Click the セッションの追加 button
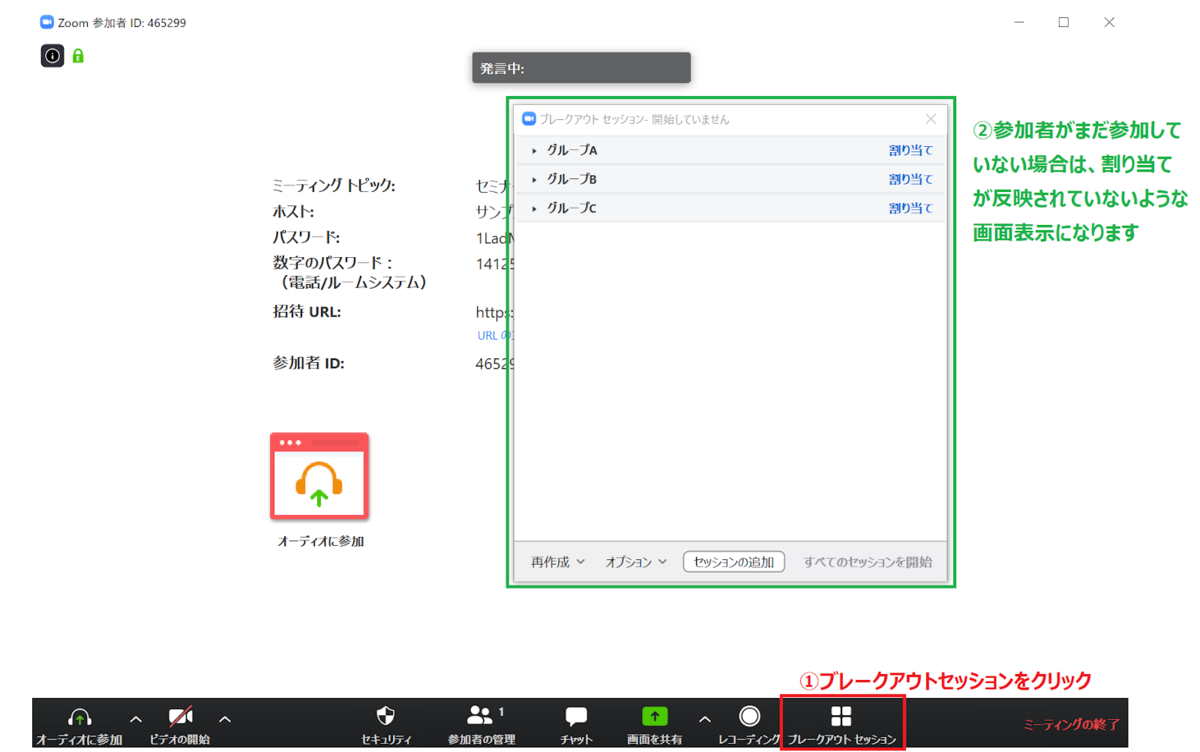Viewport: 1200px width, 752px height. (734, 562)
